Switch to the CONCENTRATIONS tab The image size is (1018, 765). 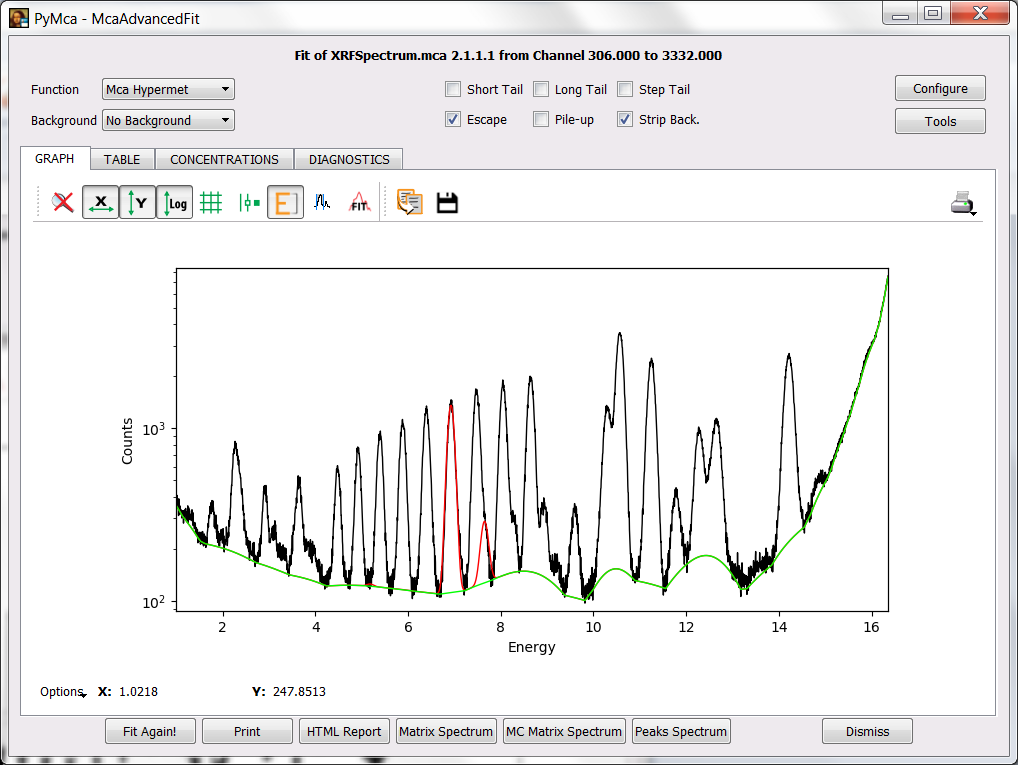click(x=224, y=159)
